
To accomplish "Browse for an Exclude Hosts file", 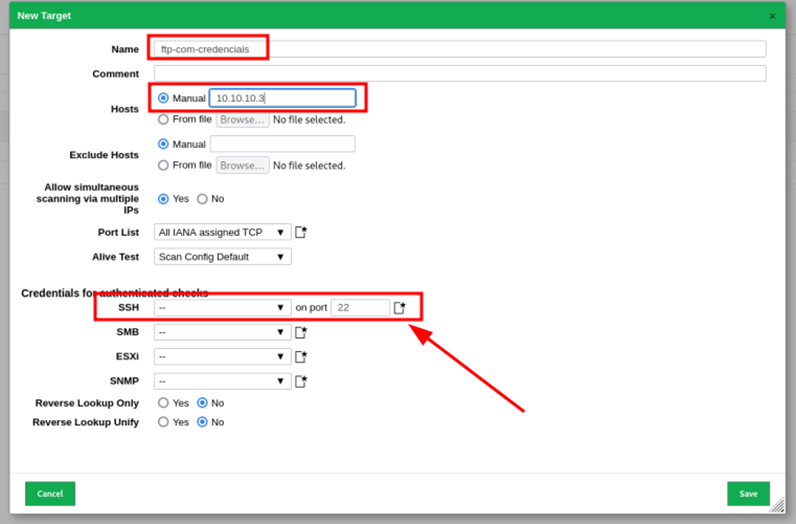I will pyautogui.click(x=243, y=166).
